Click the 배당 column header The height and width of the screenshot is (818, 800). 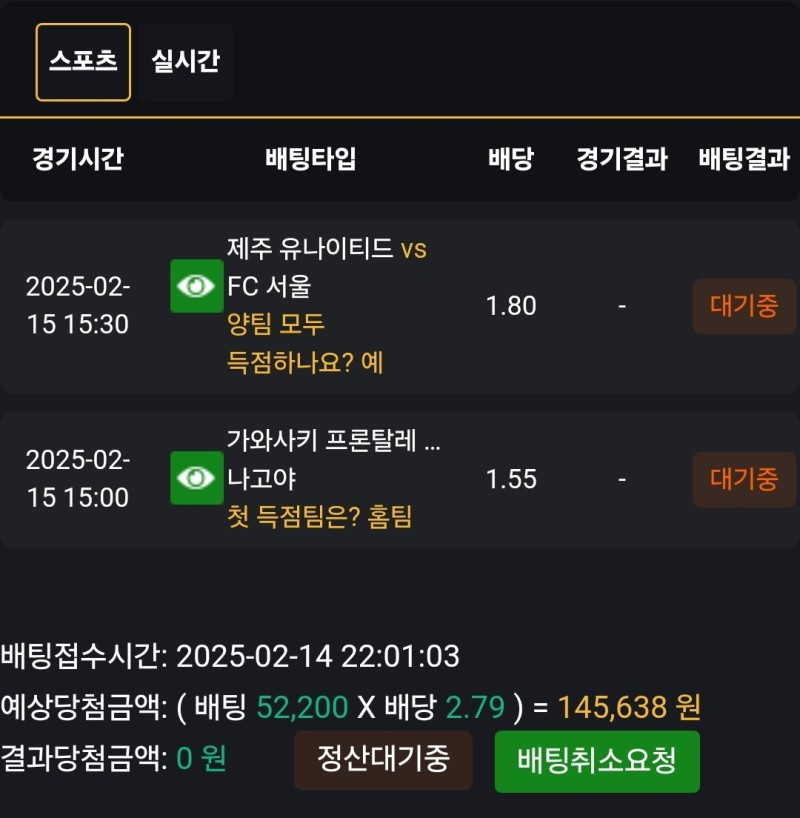pos(511,159)
